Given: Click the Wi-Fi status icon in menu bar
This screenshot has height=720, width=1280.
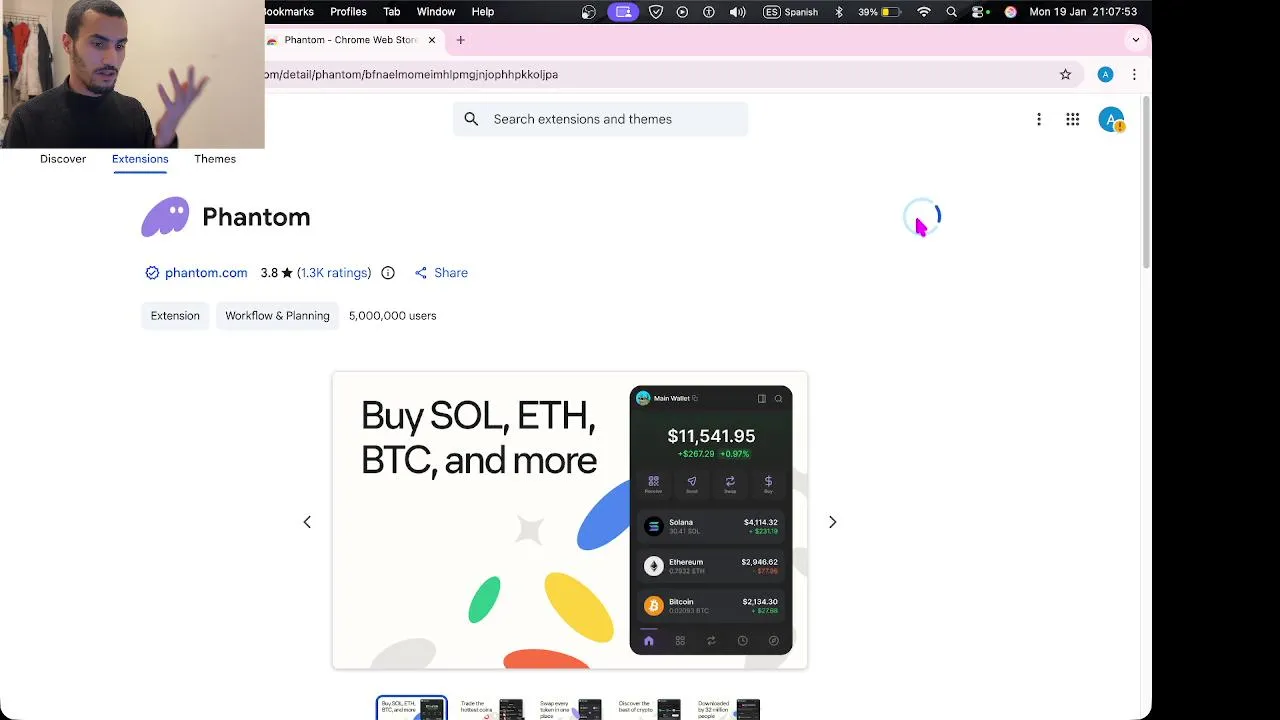Looking at the screenshot, I should (924, 12).
